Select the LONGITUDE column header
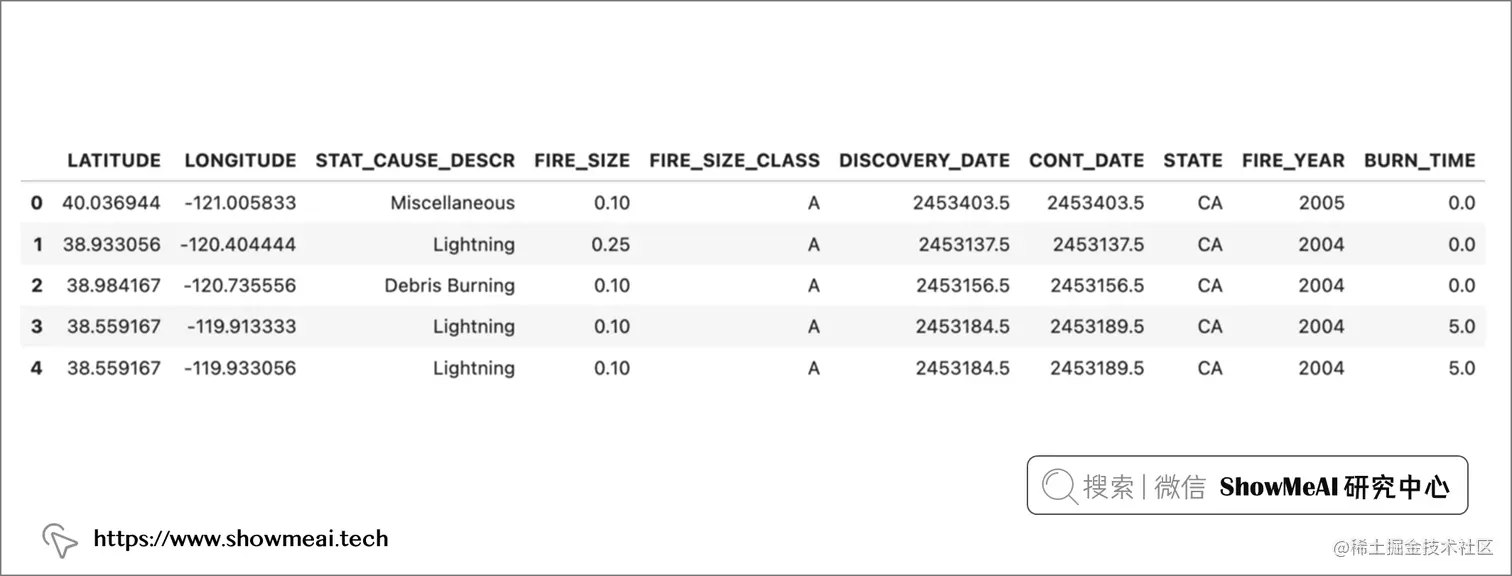1512x576 pixels. pos(240,161)
